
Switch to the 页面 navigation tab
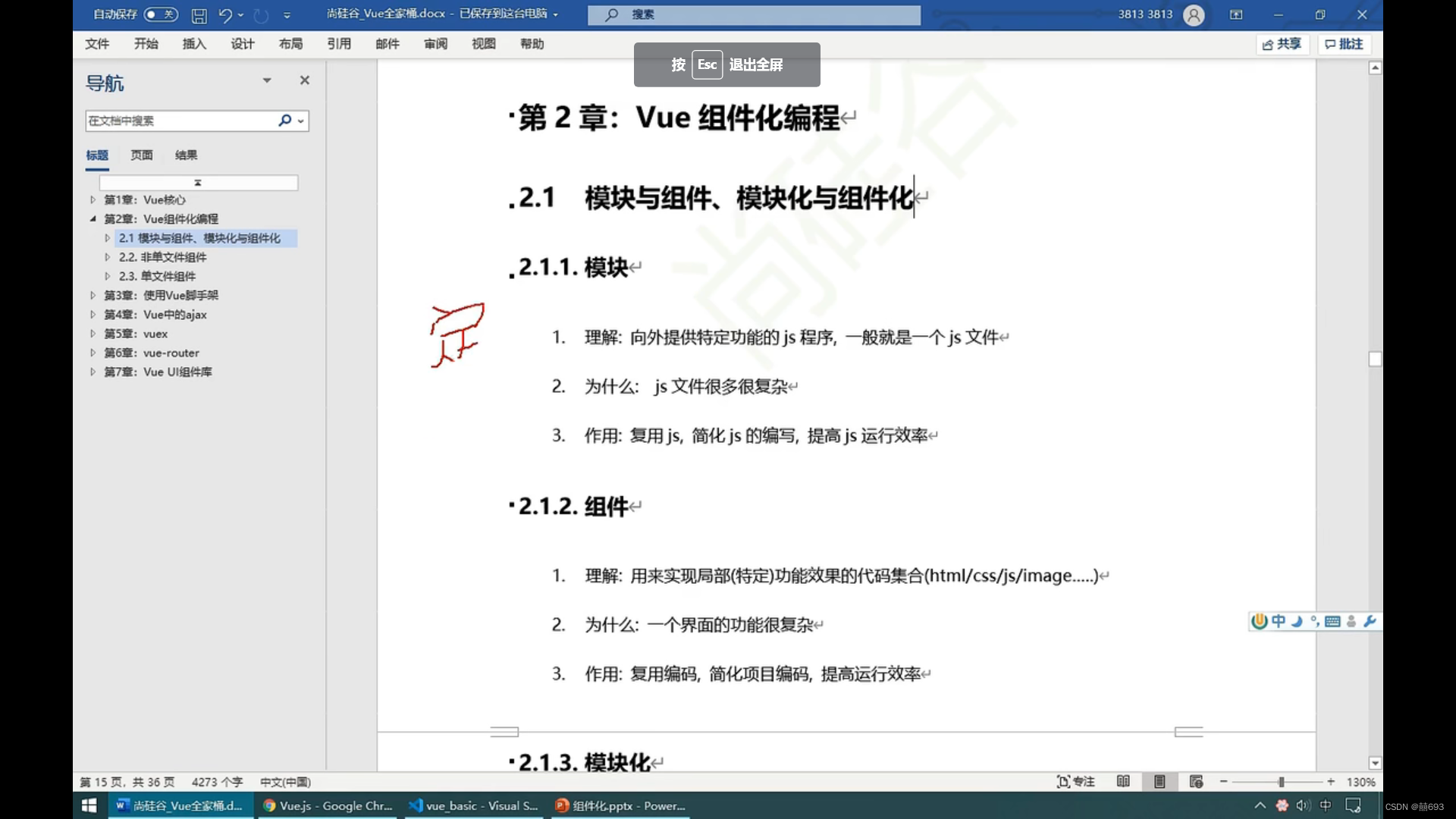click(x=142, y=155)
